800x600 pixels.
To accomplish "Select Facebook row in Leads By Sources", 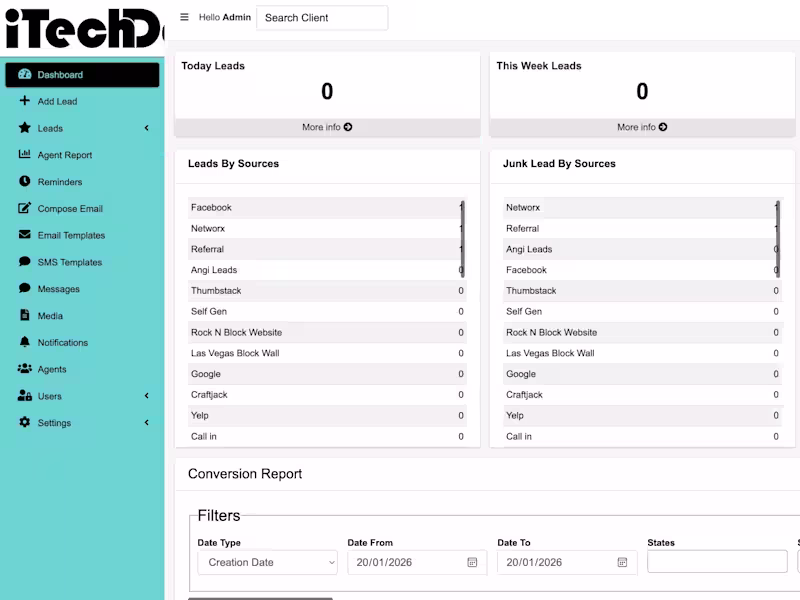I will 327,208.
